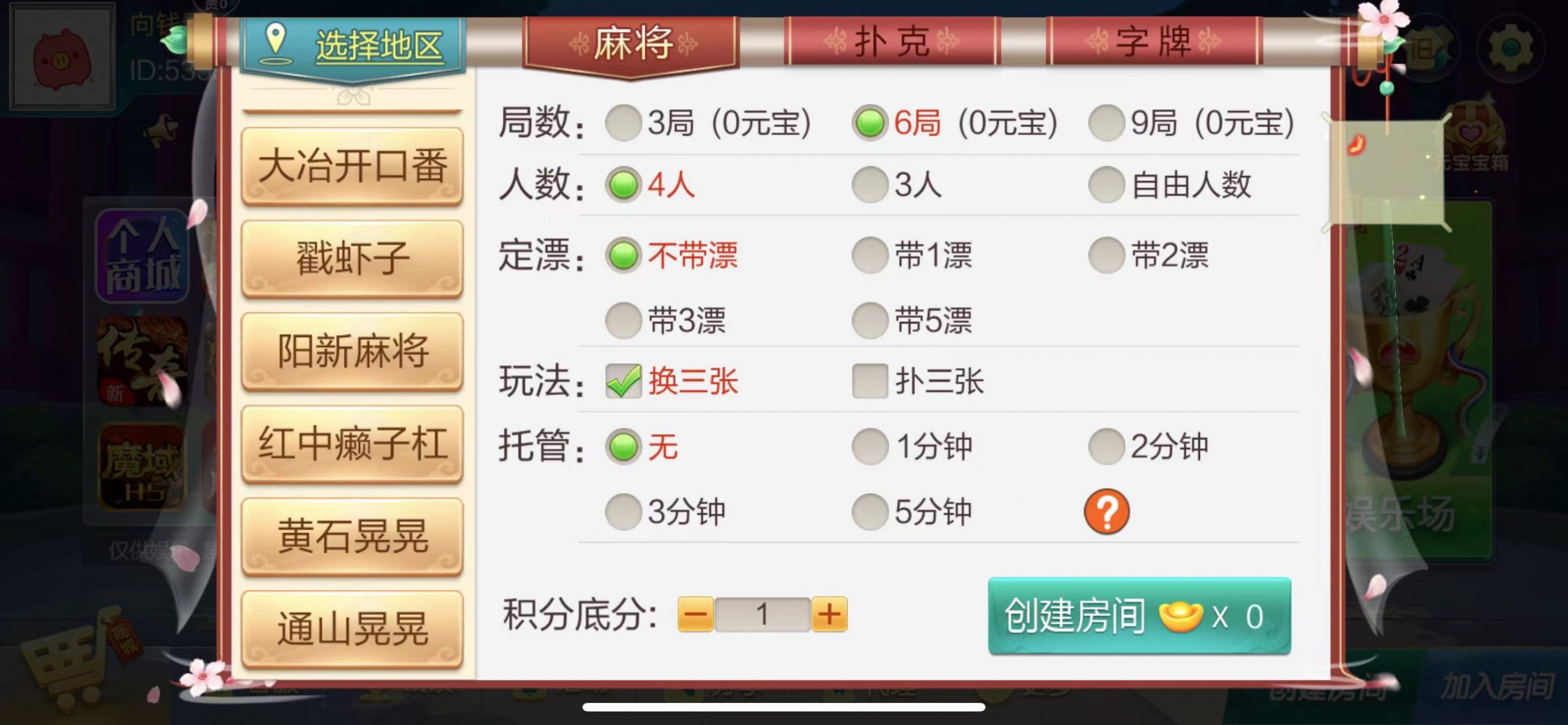The width and height of the screenshot is (1568, 725).
Task: Click the orange question mark help icon
Action: pyautogui.click(x=1106, y=511)
